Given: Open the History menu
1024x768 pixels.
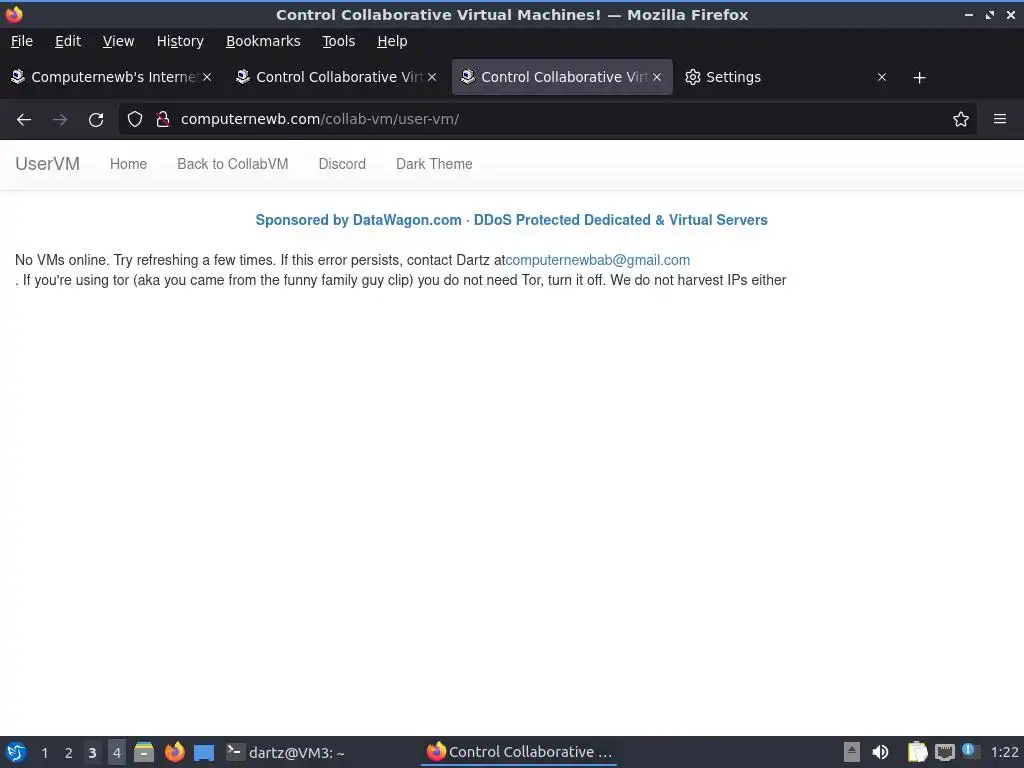Looking at the screenshot, I should click(x=180, y=41).
